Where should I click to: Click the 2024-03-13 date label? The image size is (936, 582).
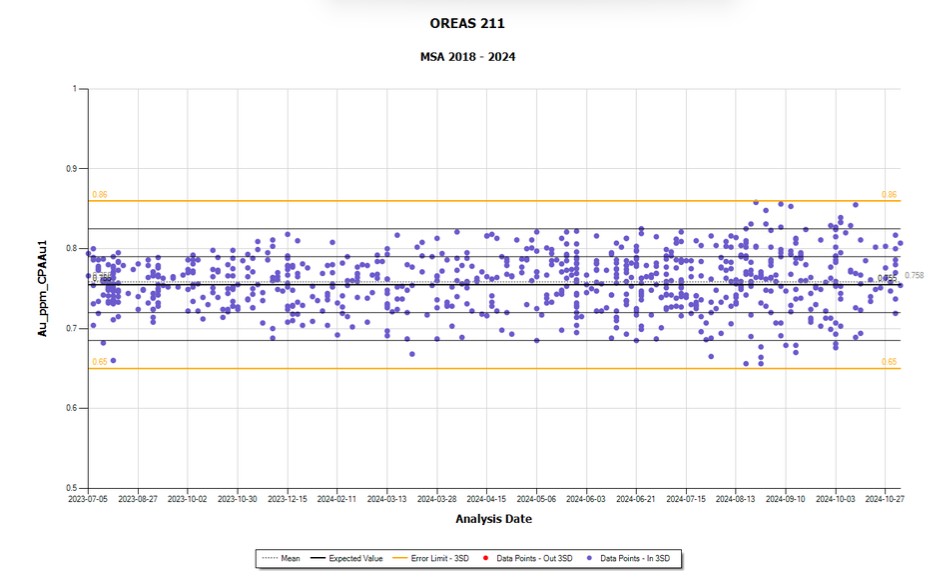tap(387, 499)
